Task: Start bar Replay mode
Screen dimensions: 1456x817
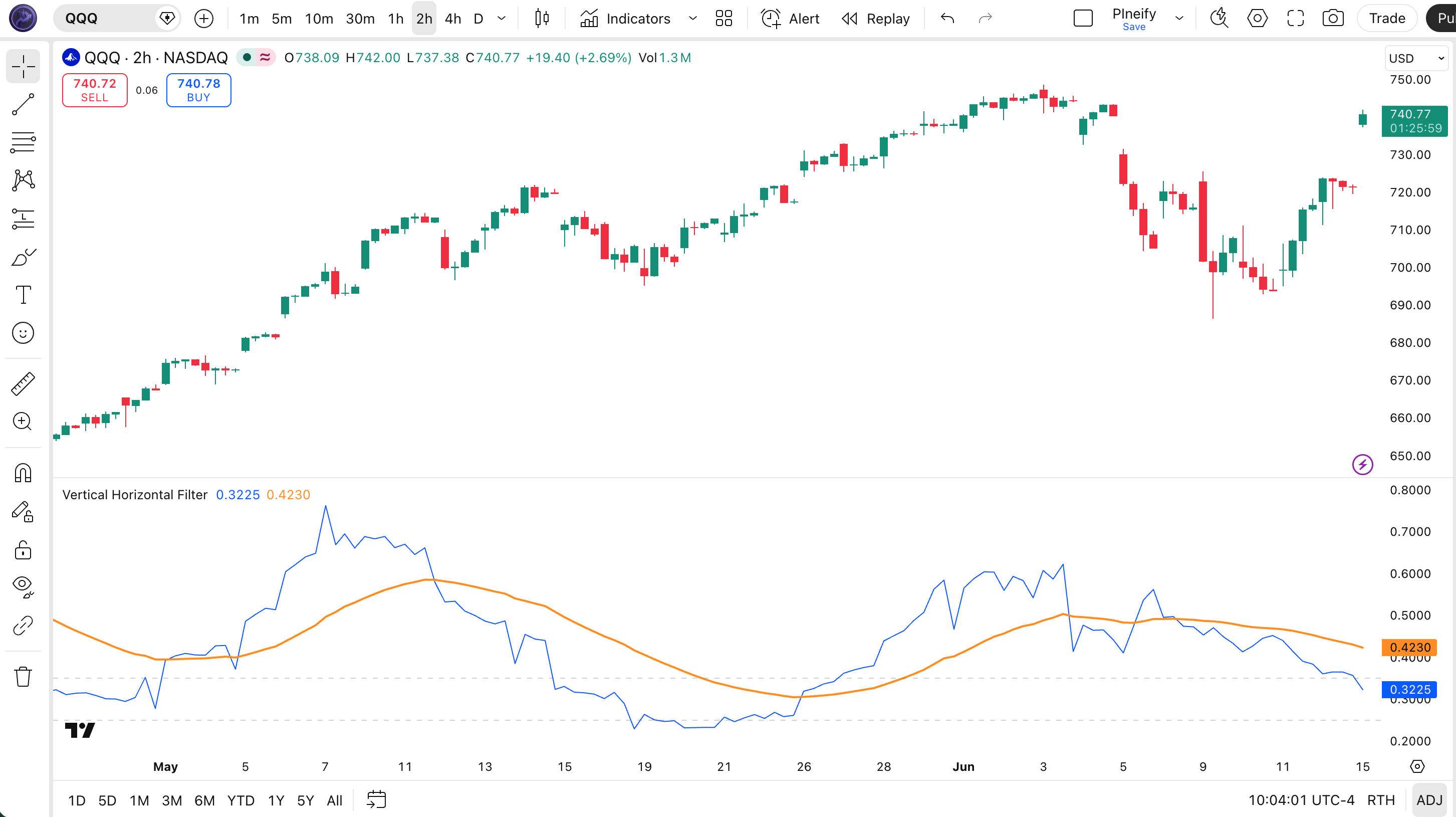Action: [875, 19]
